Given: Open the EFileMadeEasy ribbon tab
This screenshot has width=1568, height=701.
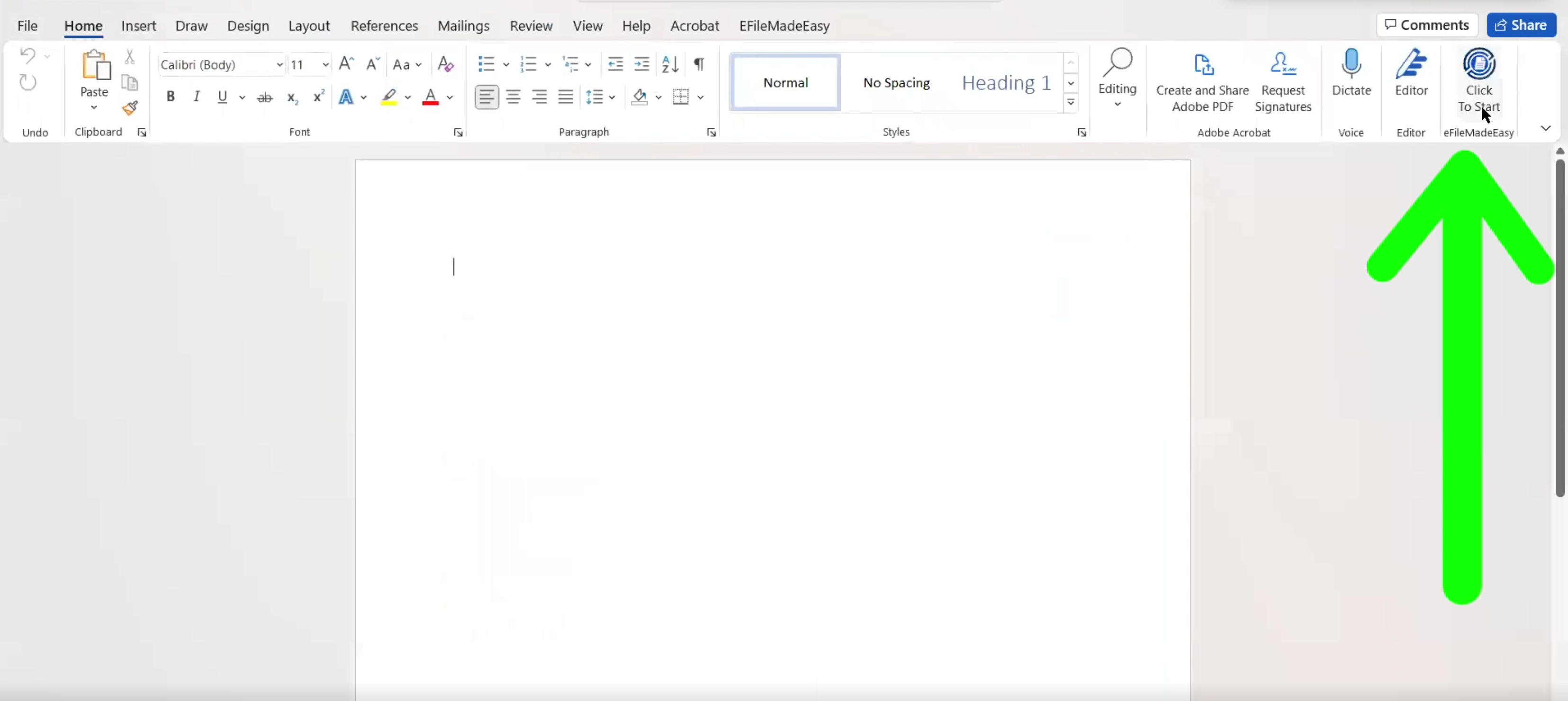Looking at the screenshot, I should [x=784, y=26].
